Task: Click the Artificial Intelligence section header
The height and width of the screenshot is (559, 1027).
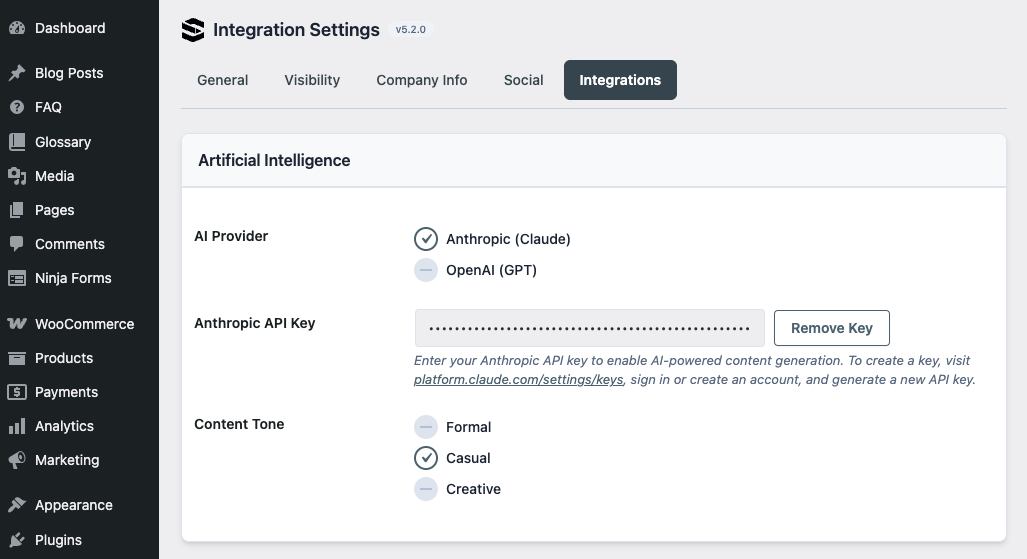Action: tap(274, 161)
